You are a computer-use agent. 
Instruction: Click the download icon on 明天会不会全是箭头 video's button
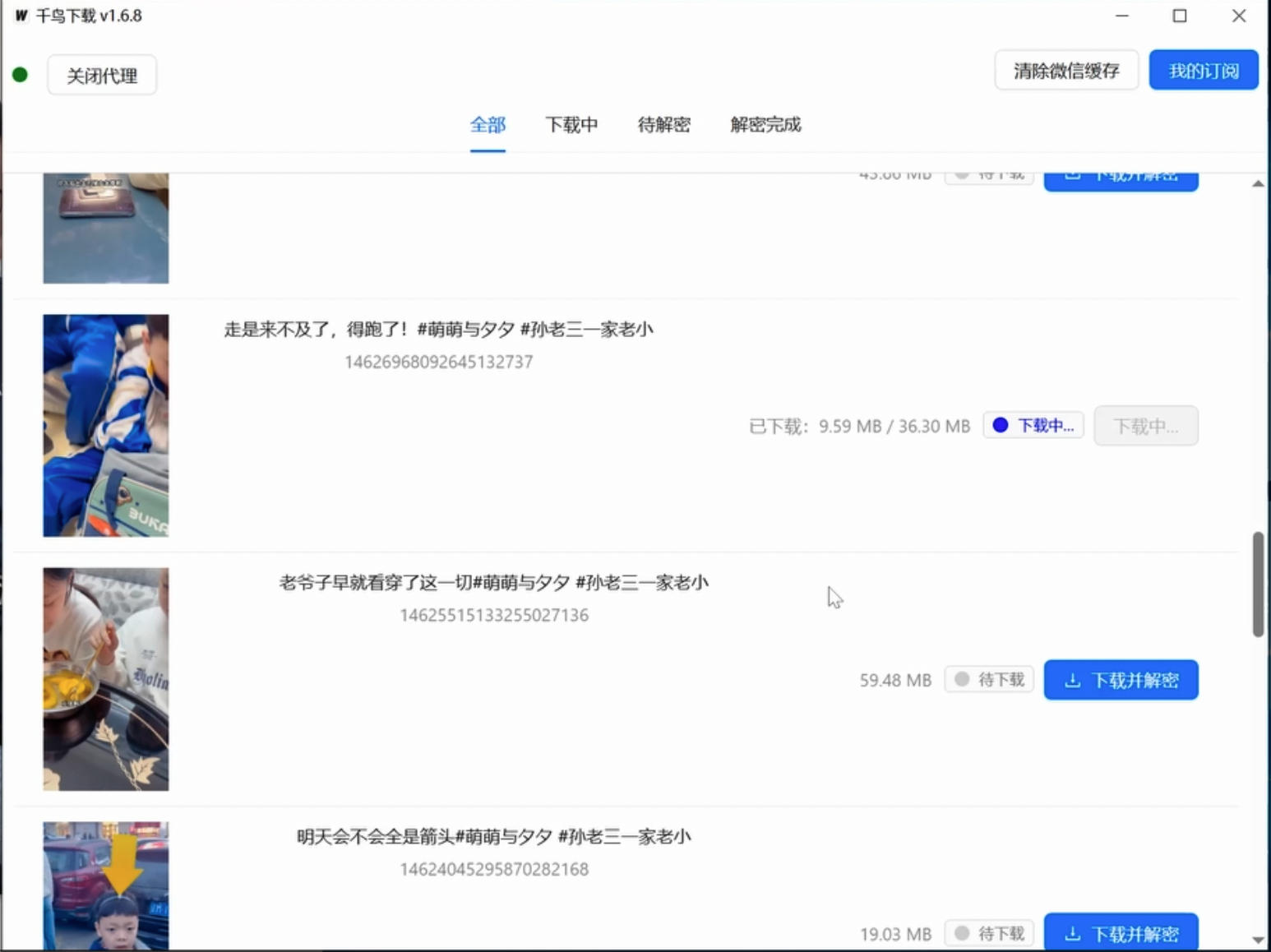(1074, 933)
